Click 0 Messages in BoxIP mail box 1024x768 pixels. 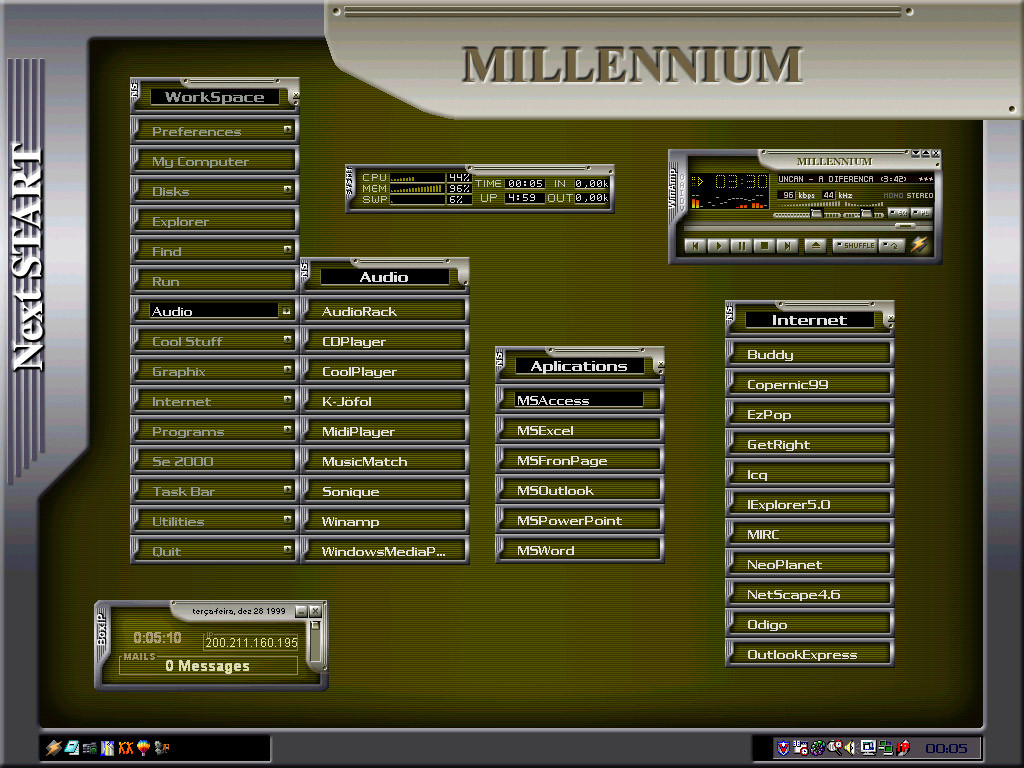[x=208, y=665]
